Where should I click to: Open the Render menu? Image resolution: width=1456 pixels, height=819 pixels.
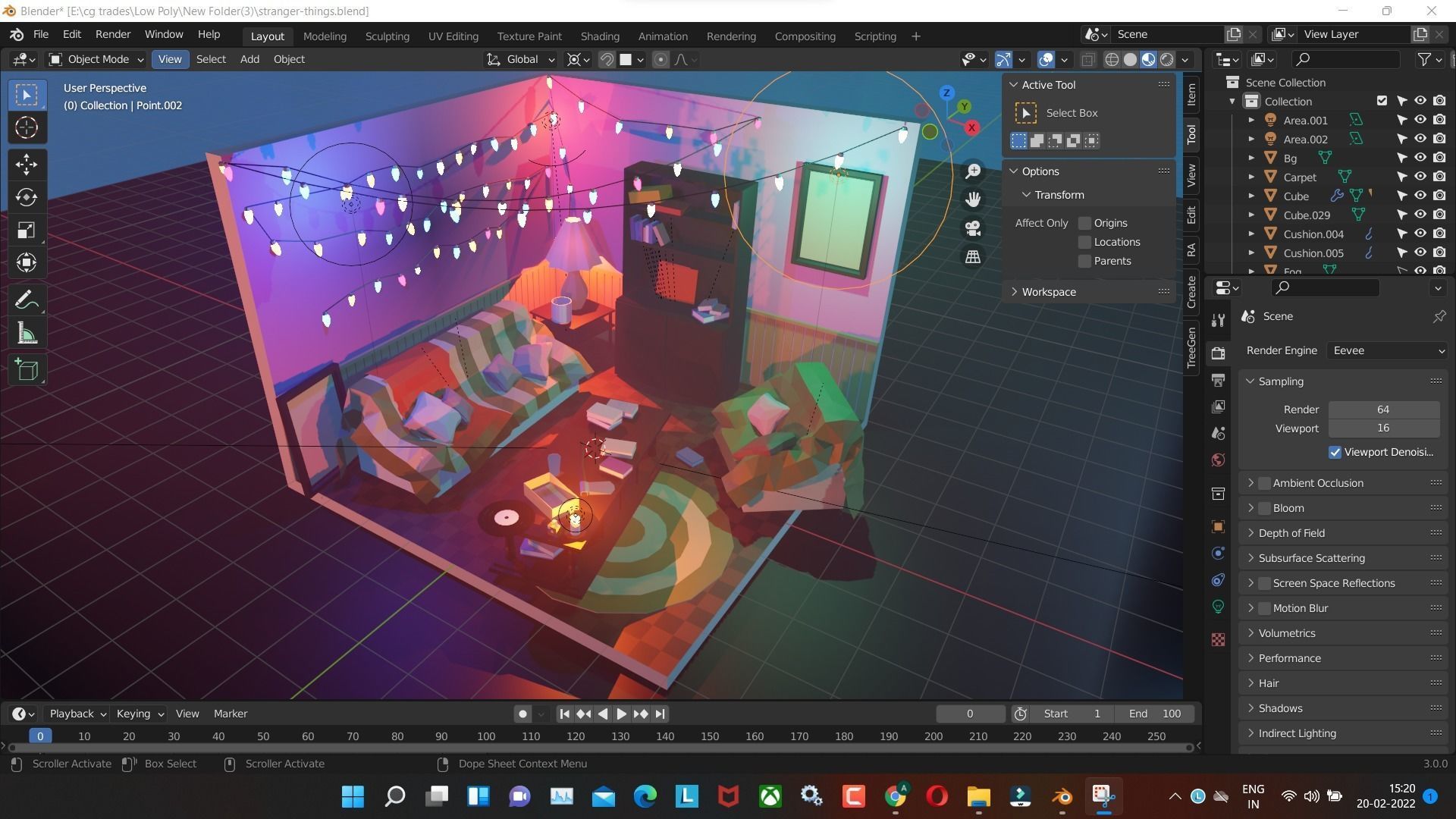[112, 34]
